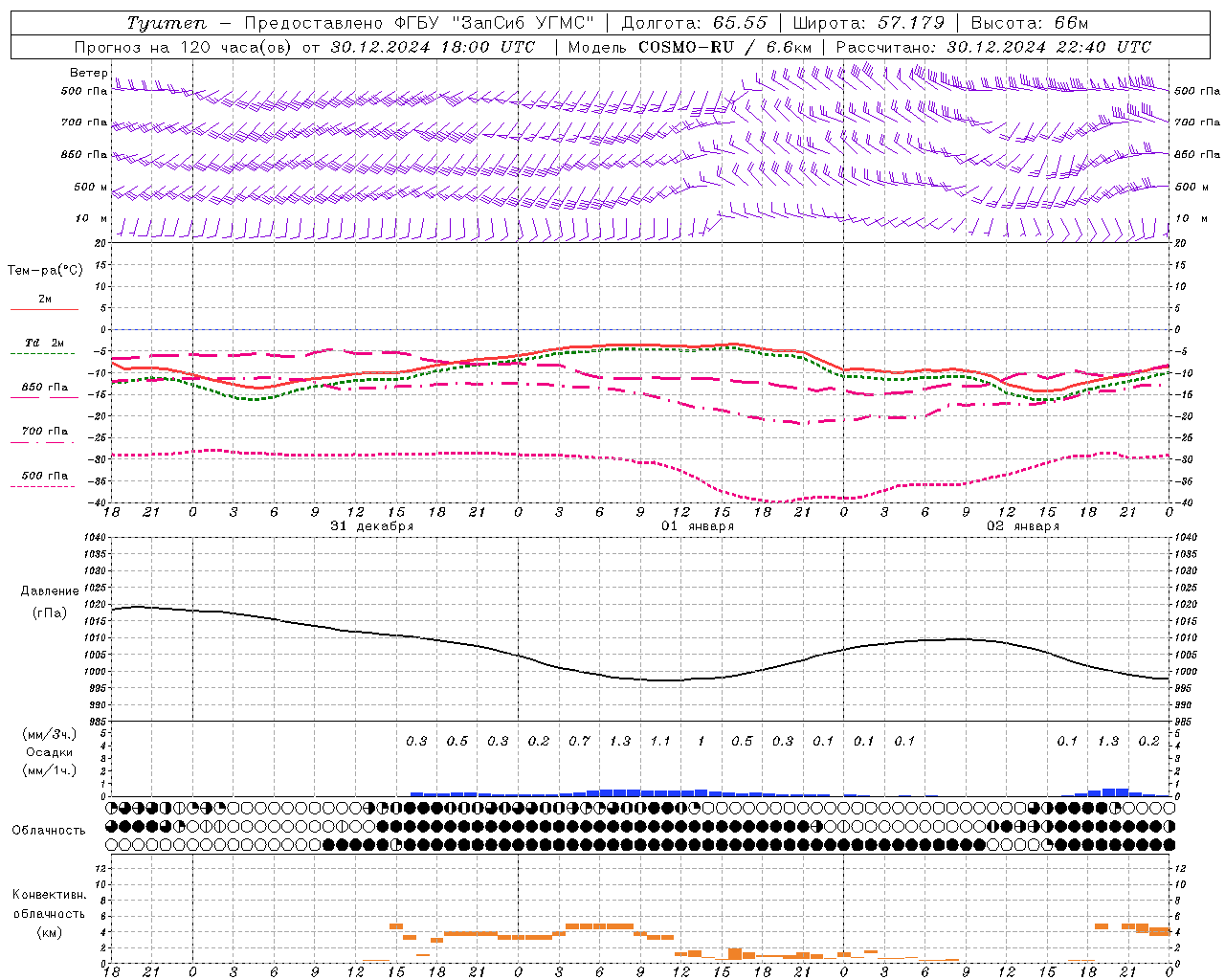Screen dimensions: 1225x980
Task: Click the 15 value on right temperature axis
Action: [x=1180, y=265]
